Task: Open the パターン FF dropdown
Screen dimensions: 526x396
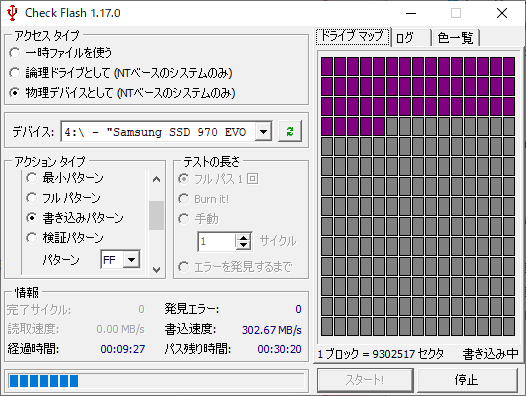Action: tap(132, 259)
